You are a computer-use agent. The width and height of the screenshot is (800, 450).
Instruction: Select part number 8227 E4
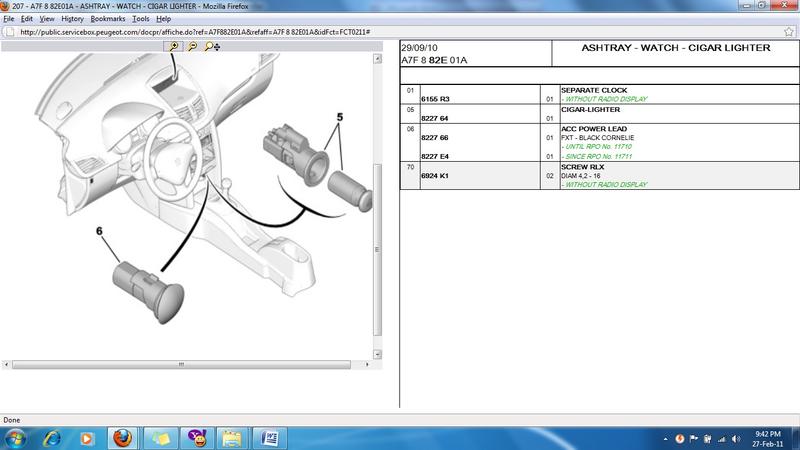(435, 157)
